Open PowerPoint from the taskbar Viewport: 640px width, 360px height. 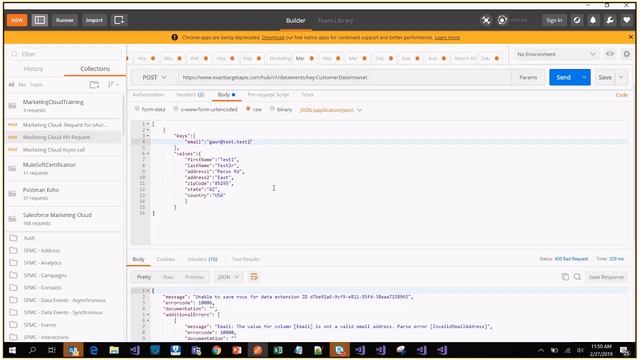(237, 350)
